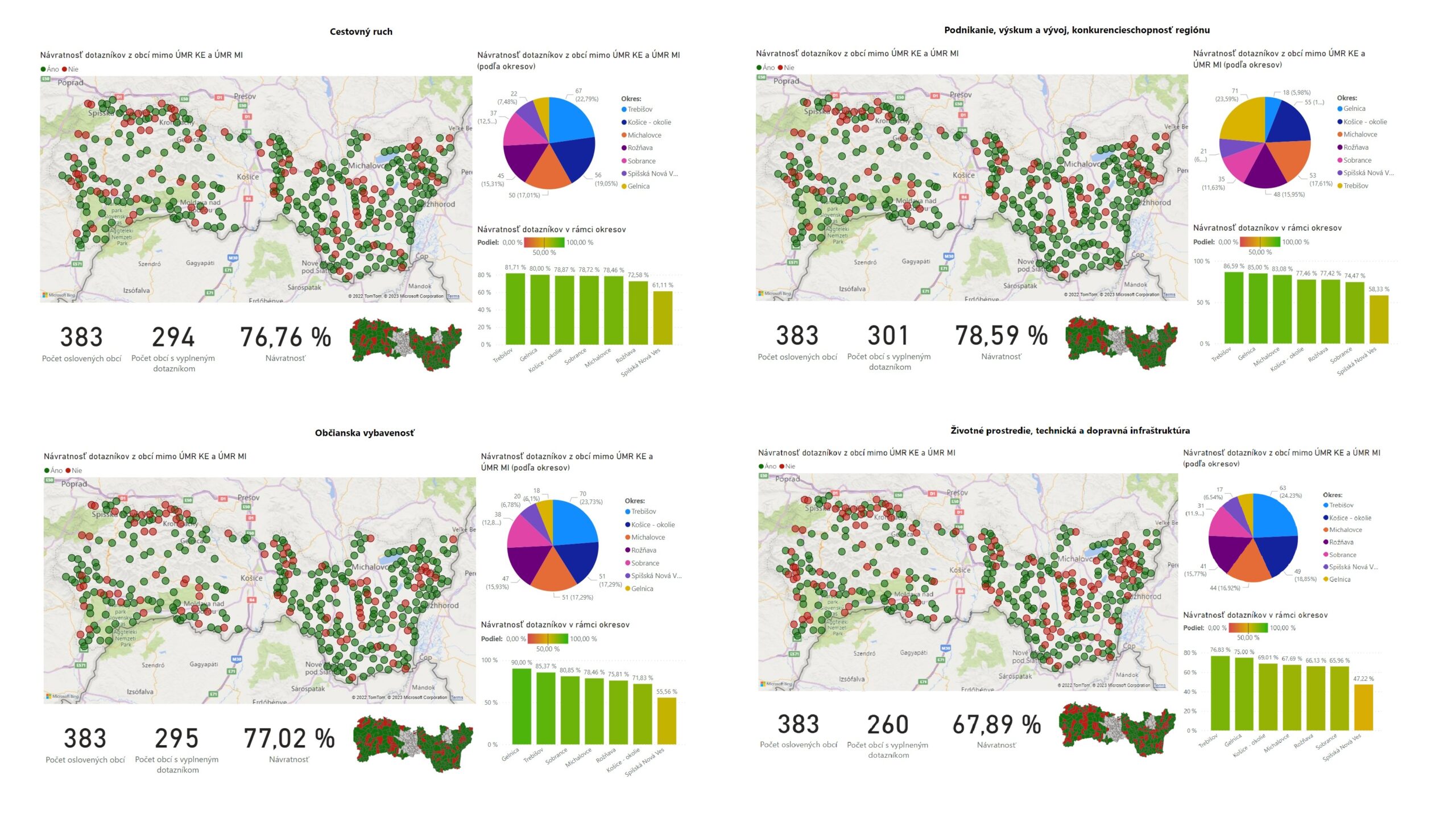Screen dimensions: 1456x822
Task: Open the region map thumbnail beside 78,59 %
Action: tap(1122, 342)
